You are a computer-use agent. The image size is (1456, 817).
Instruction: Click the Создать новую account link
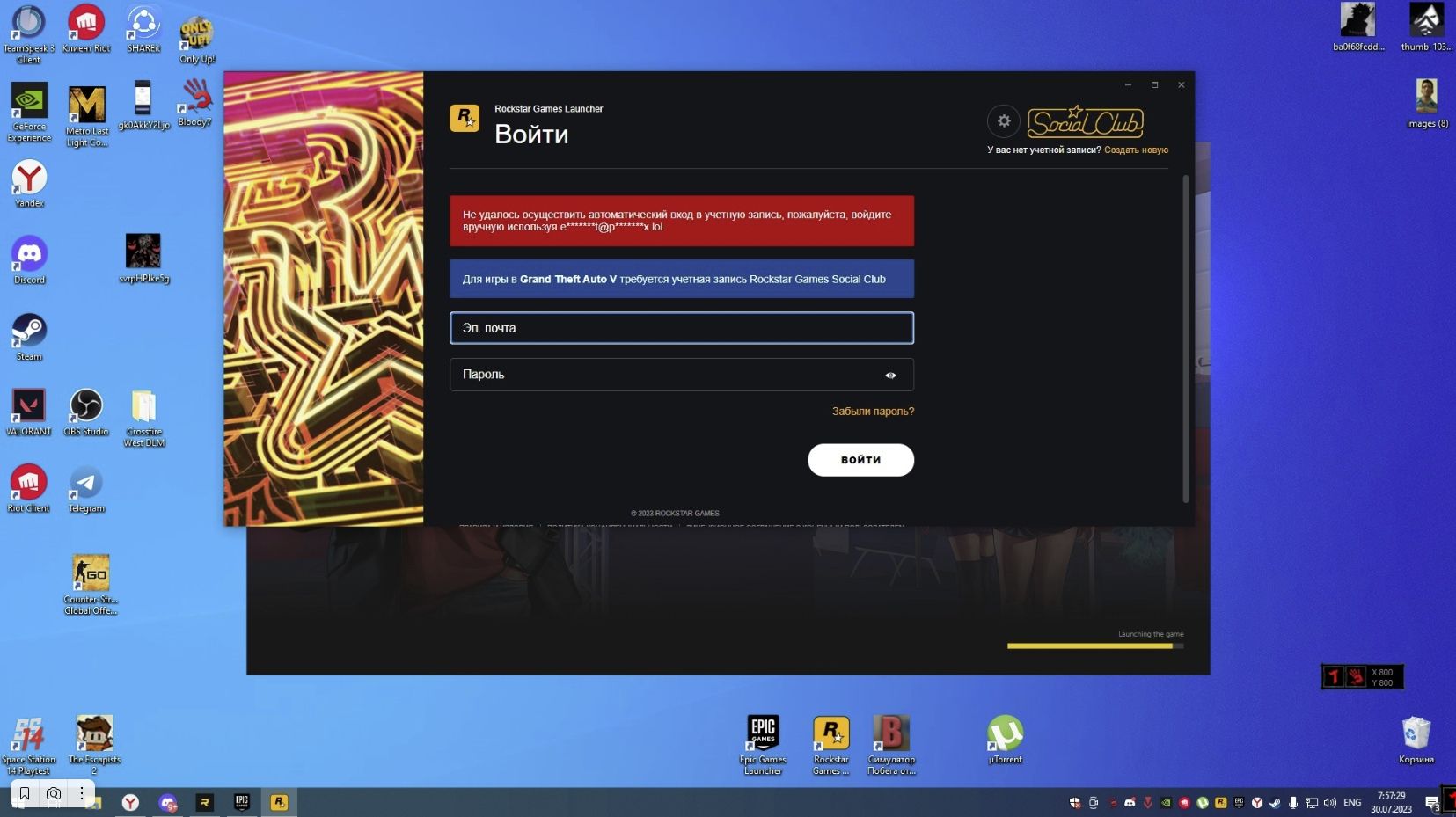coord(1136,150)
